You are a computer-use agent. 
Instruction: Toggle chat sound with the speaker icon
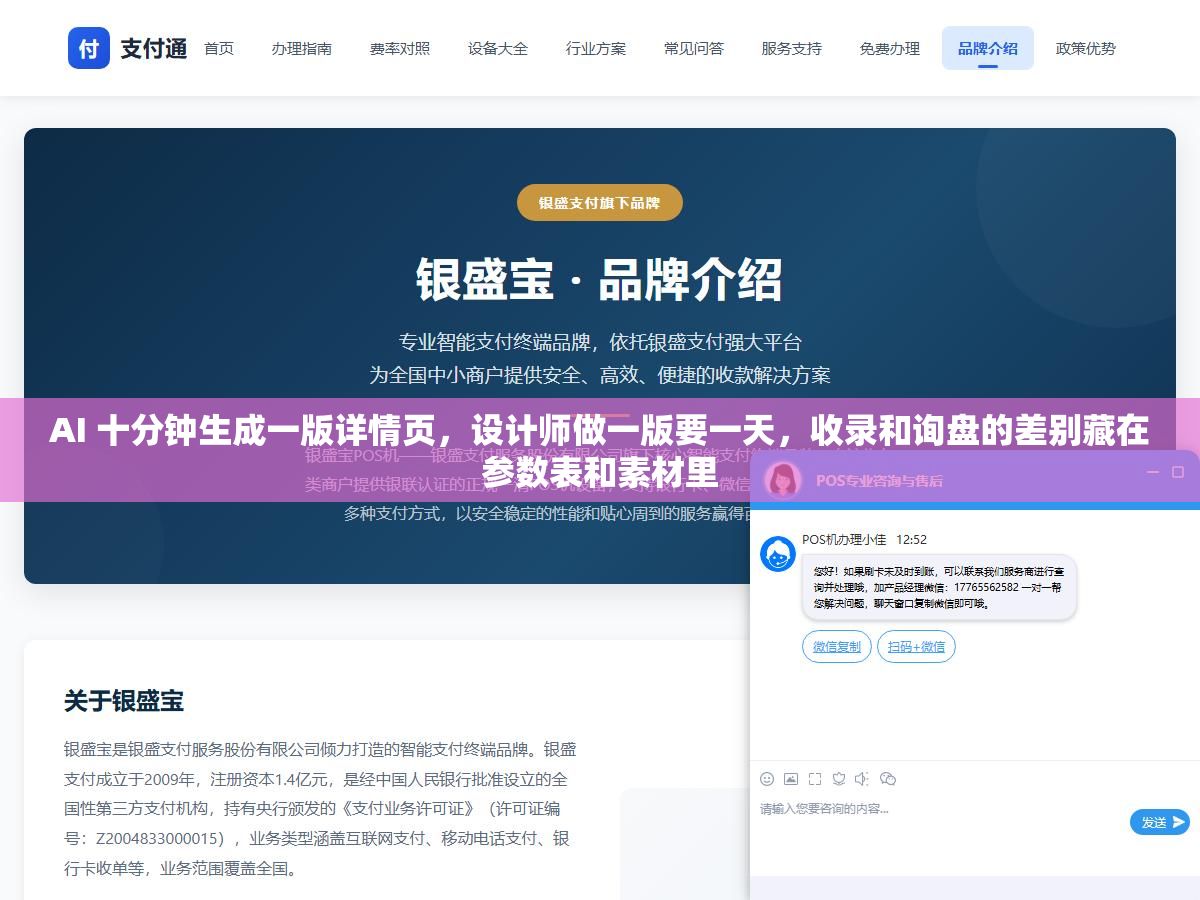coord(862,779)
